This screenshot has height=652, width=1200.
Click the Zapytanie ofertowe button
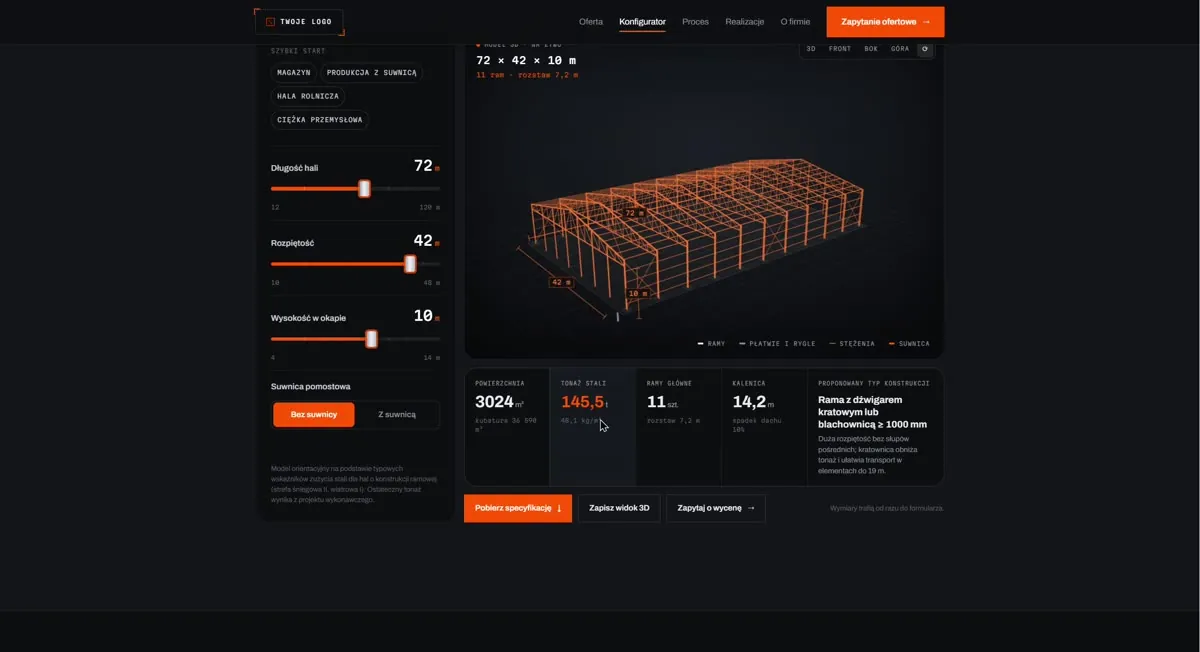pyautogui.click(x=885, y=22)
